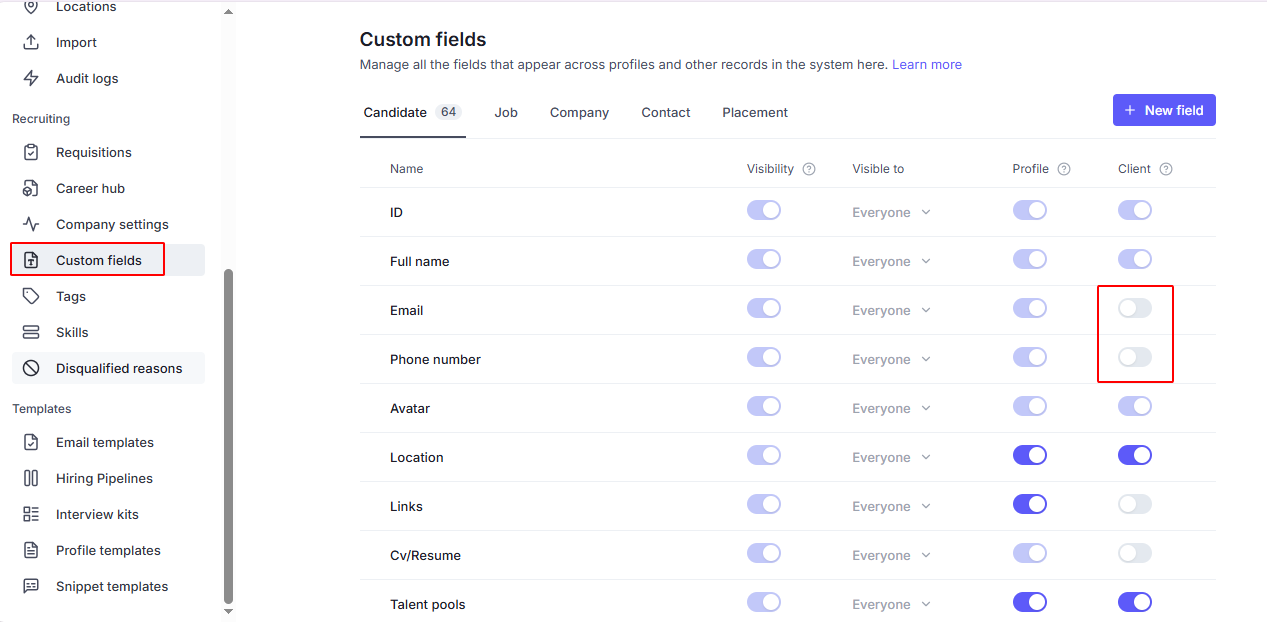Open Visible to dropdown for Phone number
Image resolution: width=1267 pixels, height=622 pixels.
(891, 360)
